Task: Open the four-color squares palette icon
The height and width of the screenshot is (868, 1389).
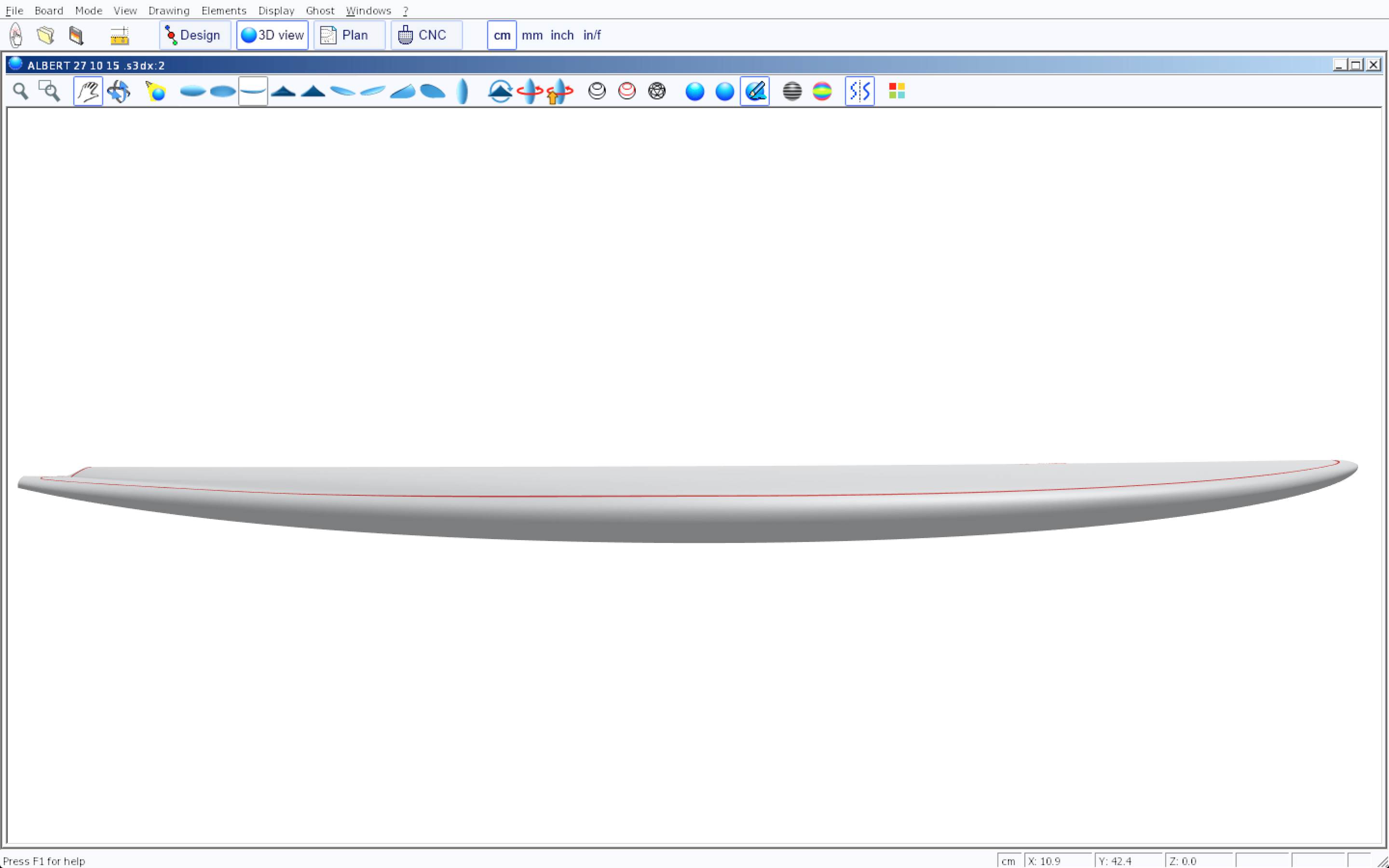Action: (x=897, y=91)
